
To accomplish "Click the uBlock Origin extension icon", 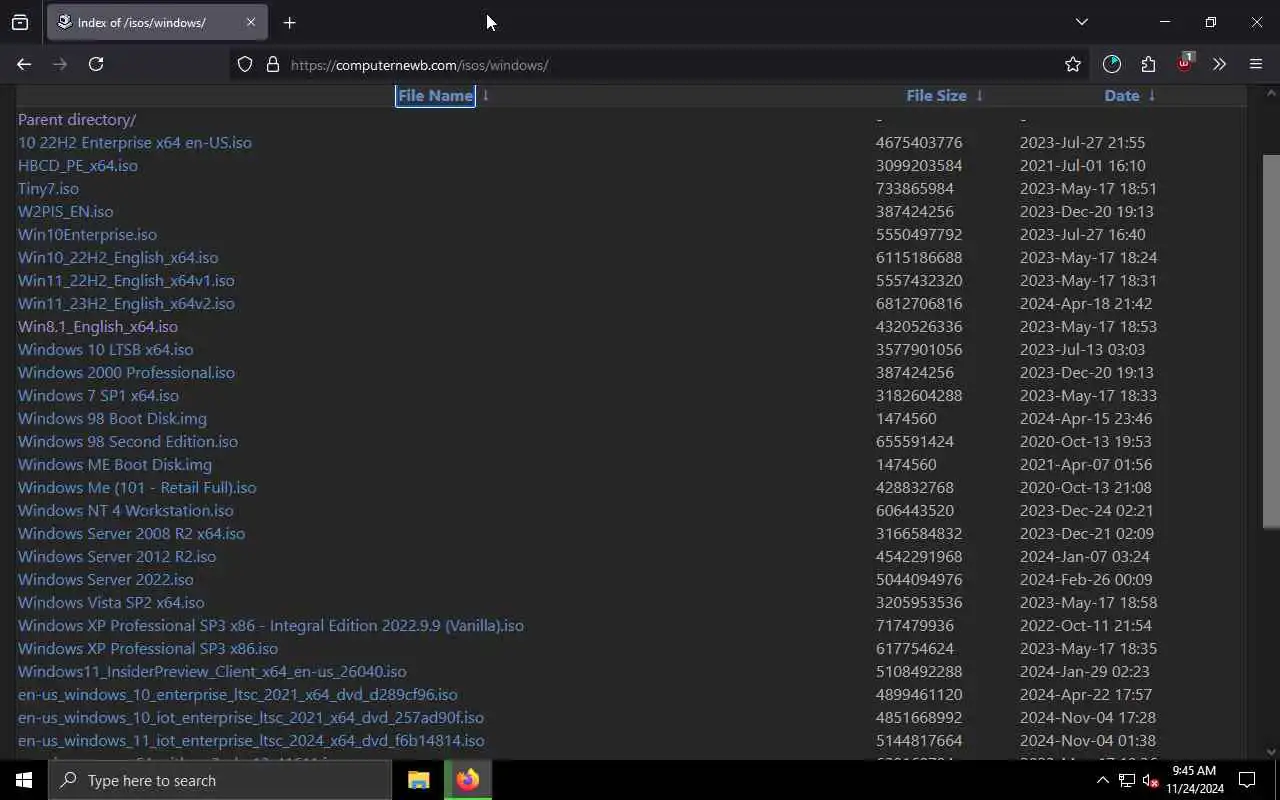I will [x=1185, y=63].
